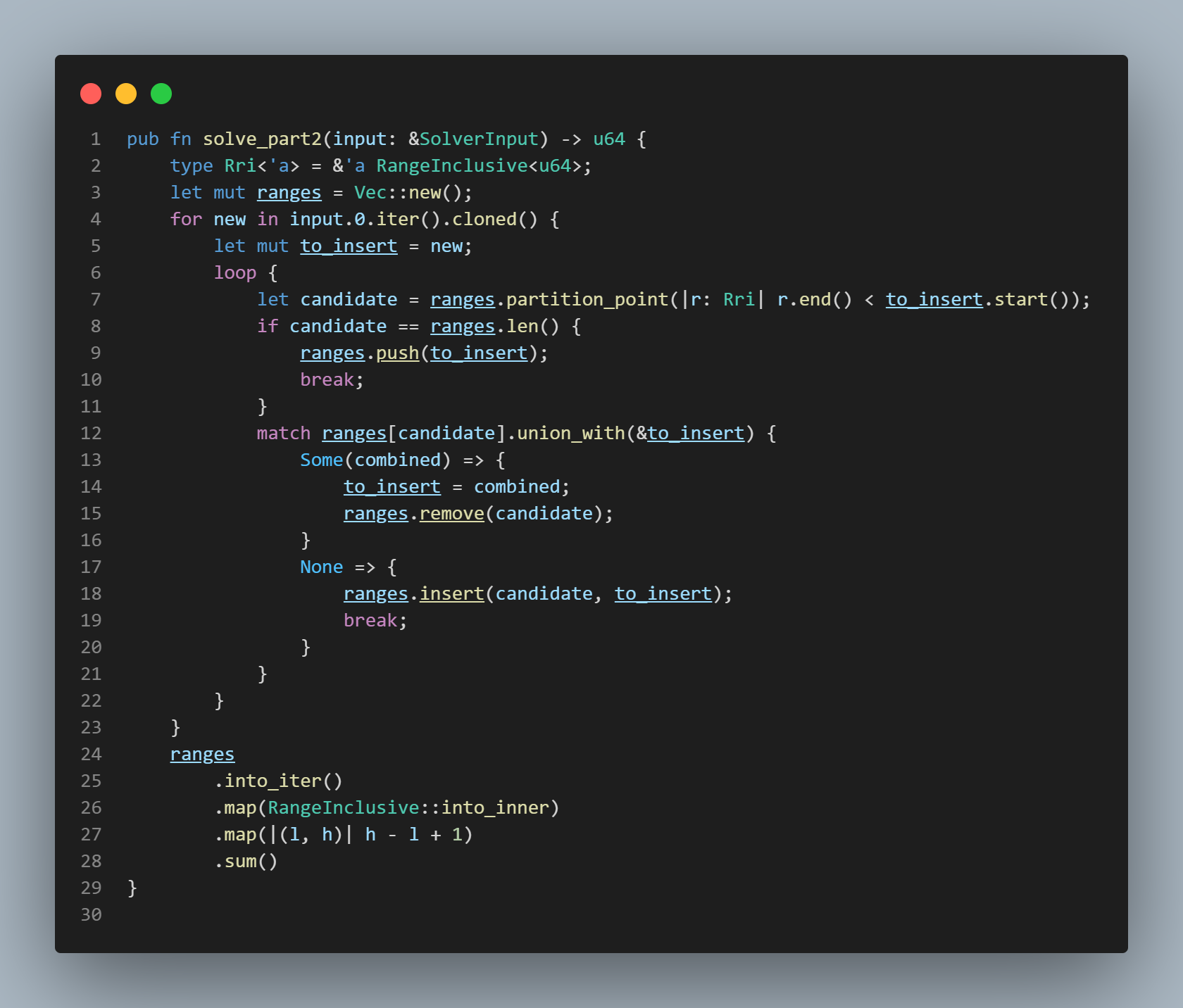
Task: Click line number 21 in the gutter
Action: [91, 674]
